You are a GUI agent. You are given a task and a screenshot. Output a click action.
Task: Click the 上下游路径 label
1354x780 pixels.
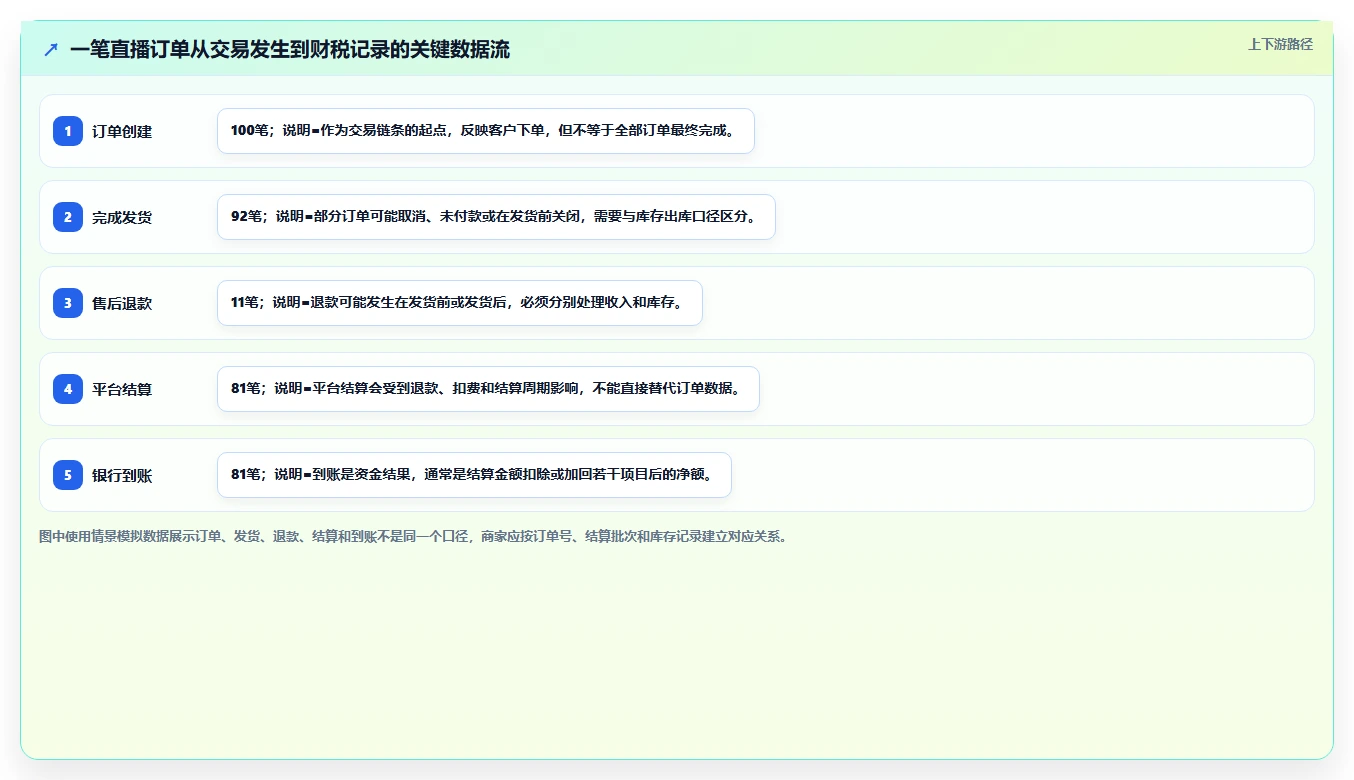click(1280, 44)
